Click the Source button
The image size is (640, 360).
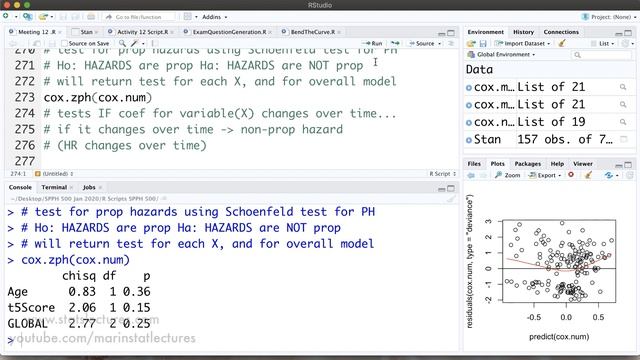pos(421,43)
